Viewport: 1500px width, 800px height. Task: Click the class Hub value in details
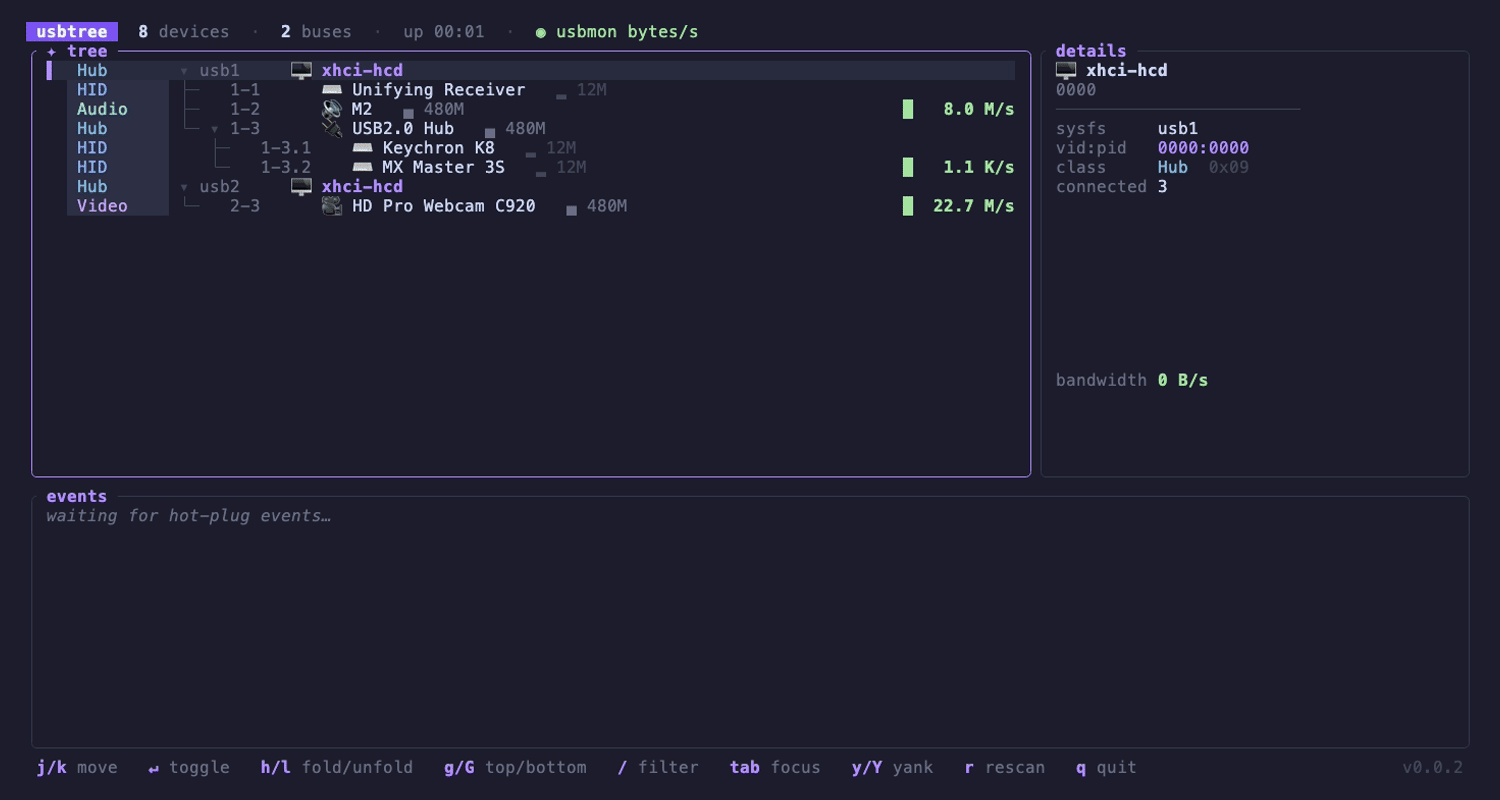[1173, 167]
